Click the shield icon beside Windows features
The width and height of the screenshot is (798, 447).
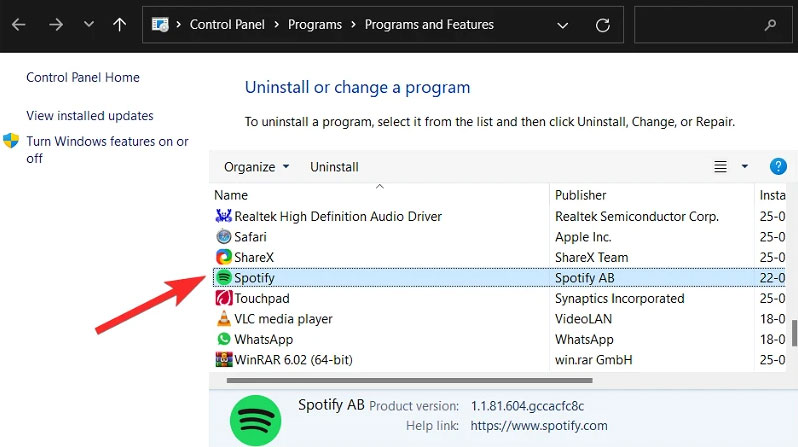click(x=11, y=141)
